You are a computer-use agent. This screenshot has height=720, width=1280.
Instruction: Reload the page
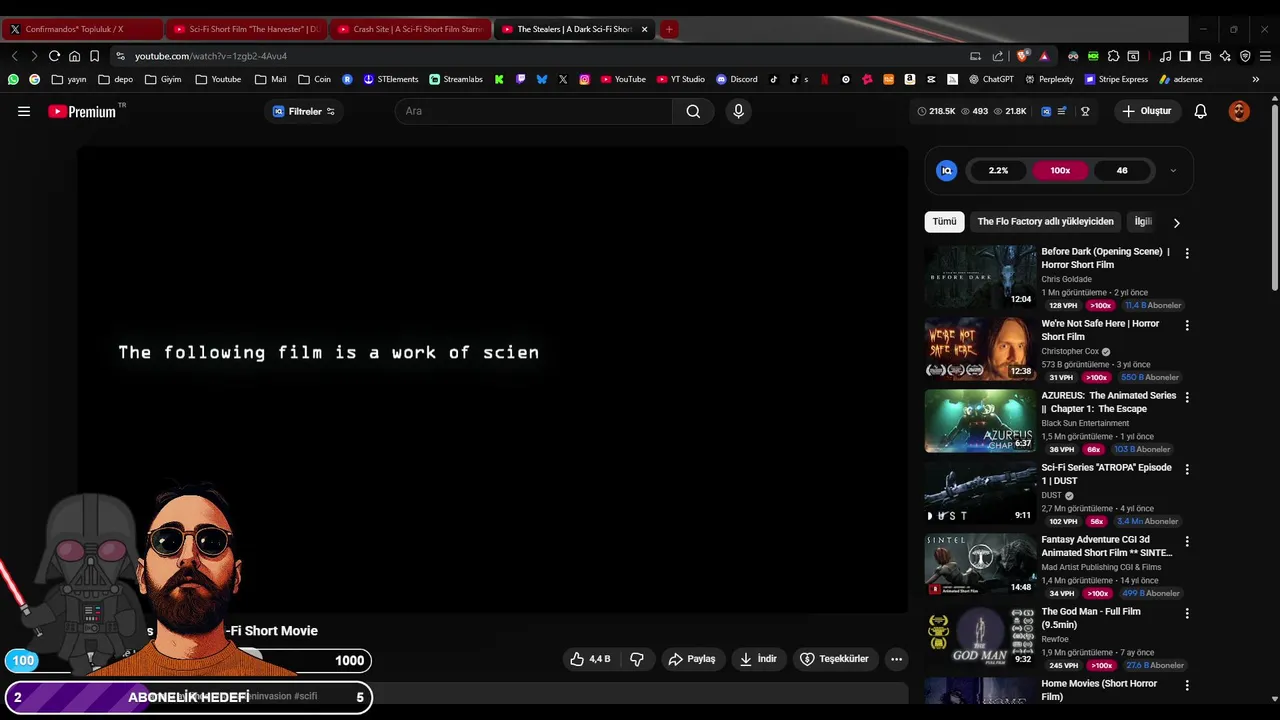point(54,56)
